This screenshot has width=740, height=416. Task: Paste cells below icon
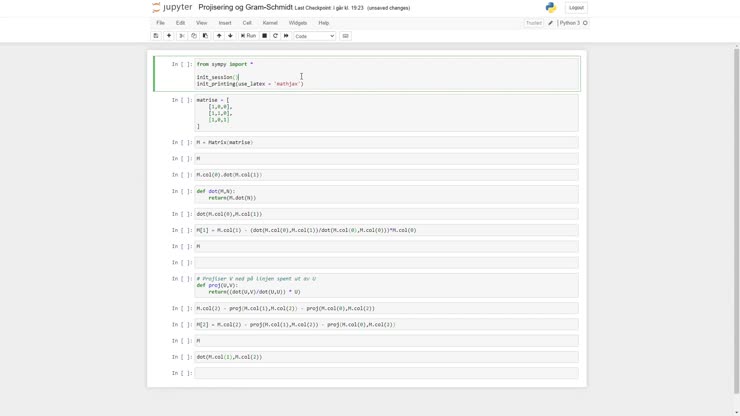pyautogui.click(x=205, y=36)
